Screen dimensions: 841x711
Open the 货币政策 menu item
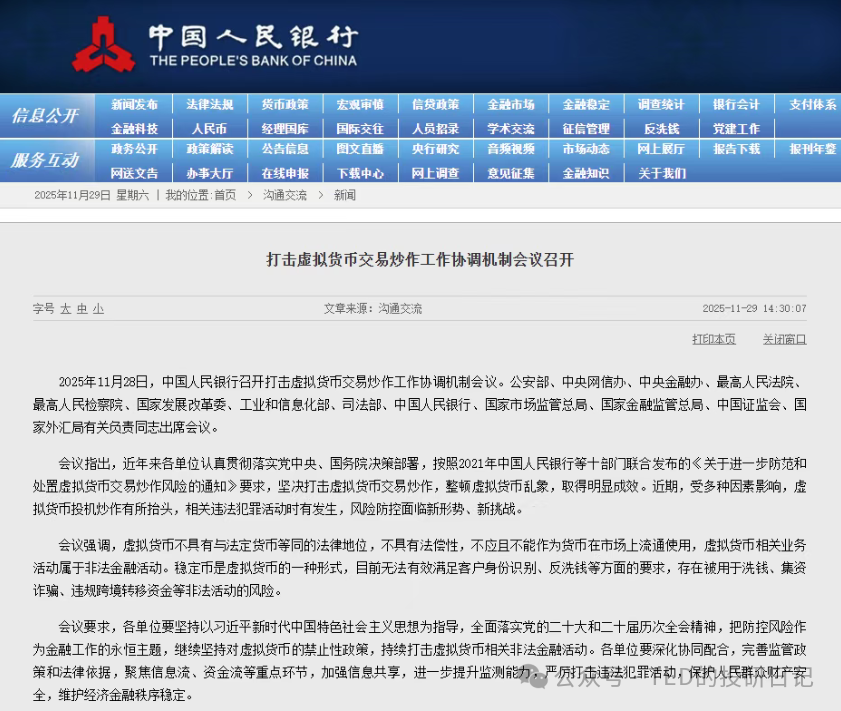285,104
